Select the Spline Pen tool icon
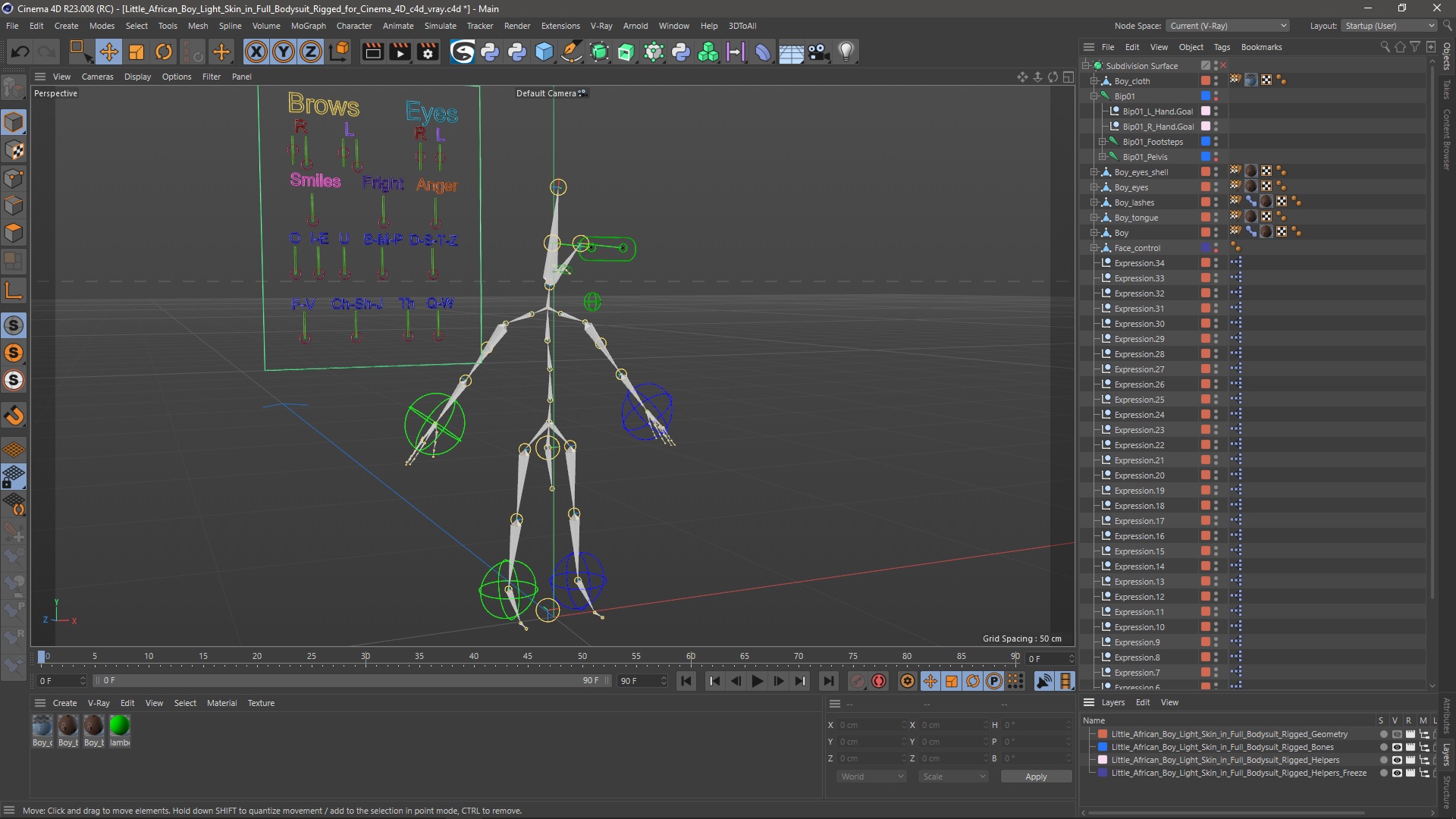This screenshot has width=1456, height=819. (572, 52)
